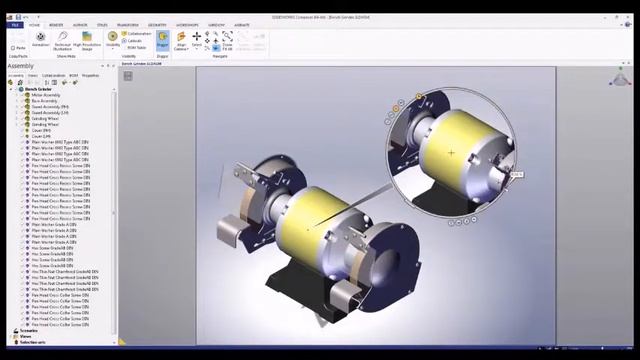The image size is (640, 360).
Task: Toggle visibility checkbox for Guard Assembly (LH)
Action: (x=23, y=113)
